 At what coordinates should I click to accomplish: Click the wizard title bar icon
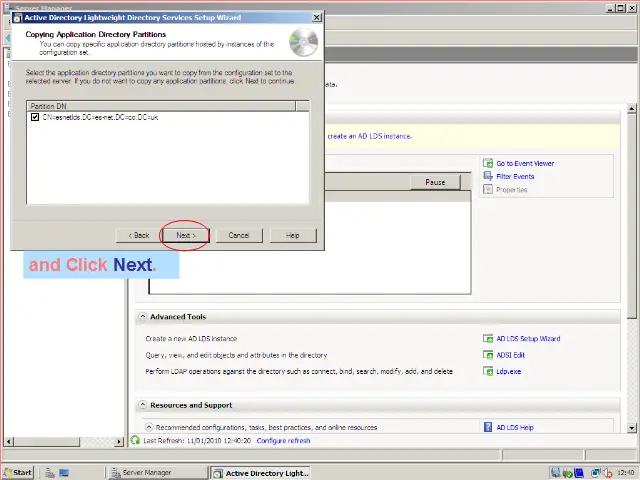pyautogui.click(x=17, y=18)
